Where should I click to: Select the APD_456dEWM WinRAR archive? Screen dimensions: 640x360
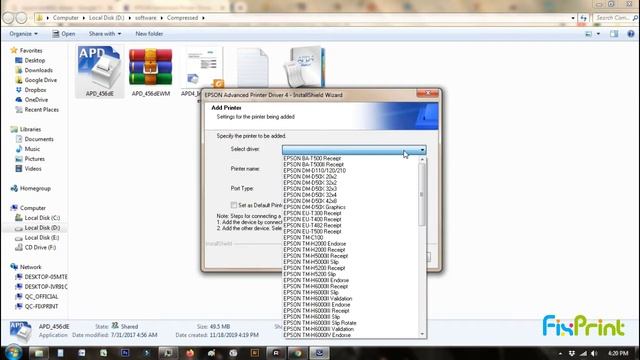[x=151, y=71]
